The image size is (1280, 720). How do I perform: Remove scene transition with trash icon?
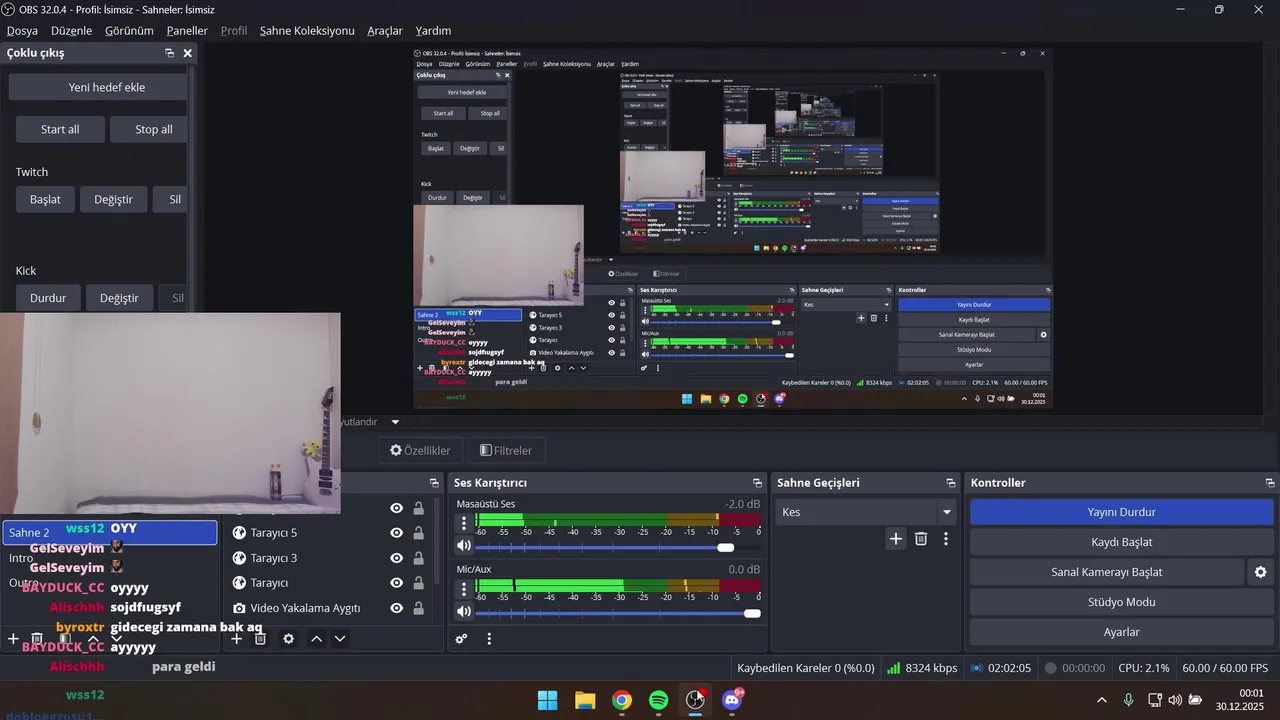pos(921,539)
